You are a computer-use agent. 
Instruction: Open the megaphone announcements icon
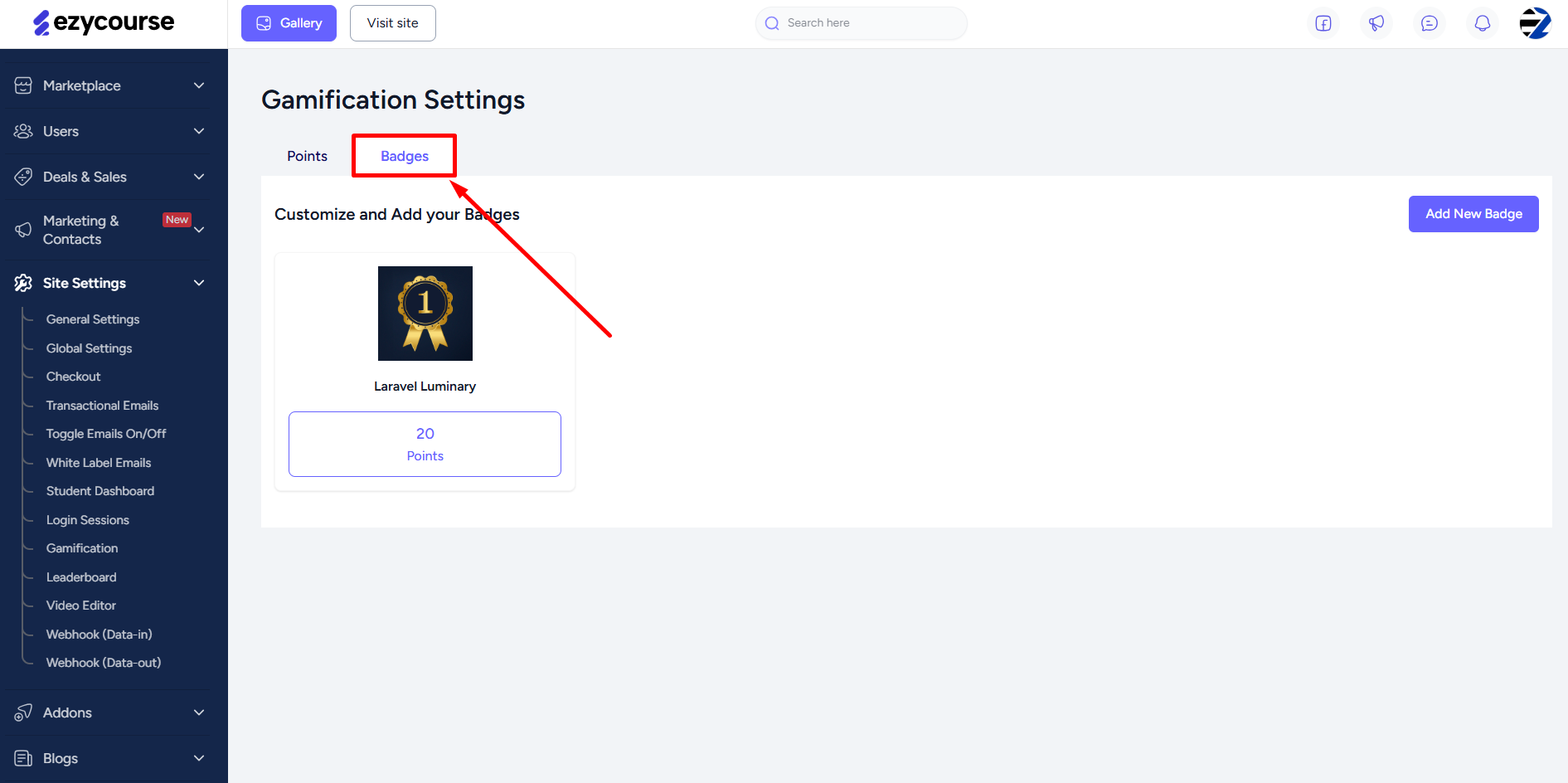tap(1376, 23)
